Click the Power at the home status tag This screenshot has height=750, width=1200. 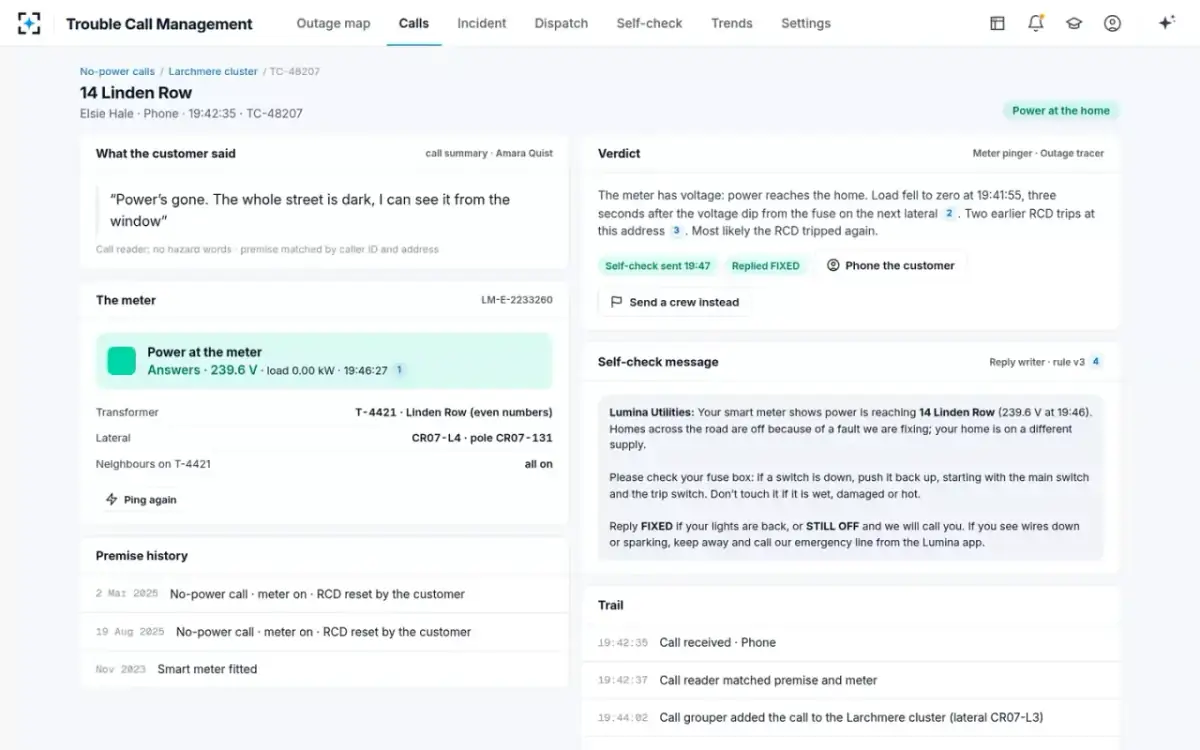[1061, 111]
